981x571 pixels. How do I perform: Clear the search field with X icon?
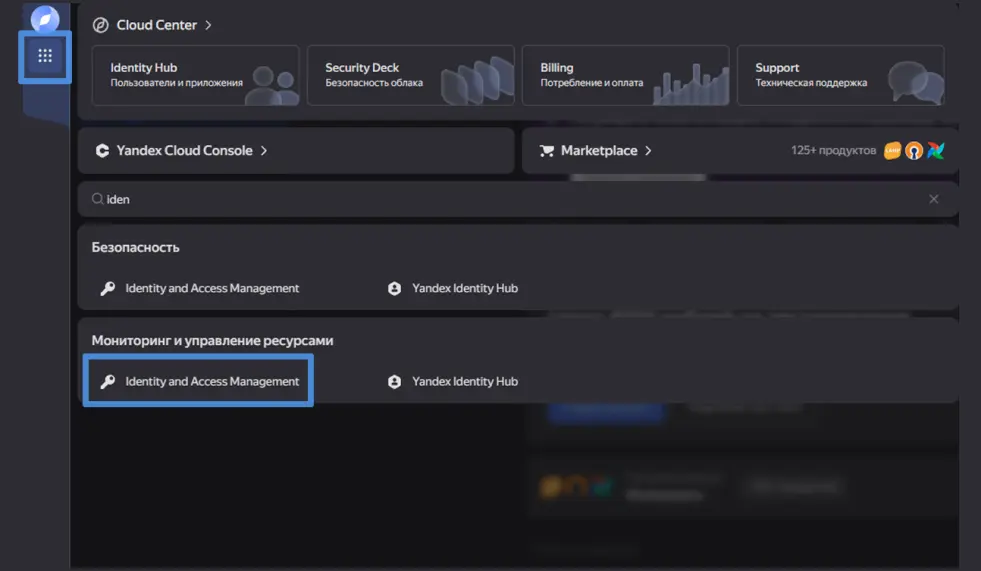coord(934,199)
